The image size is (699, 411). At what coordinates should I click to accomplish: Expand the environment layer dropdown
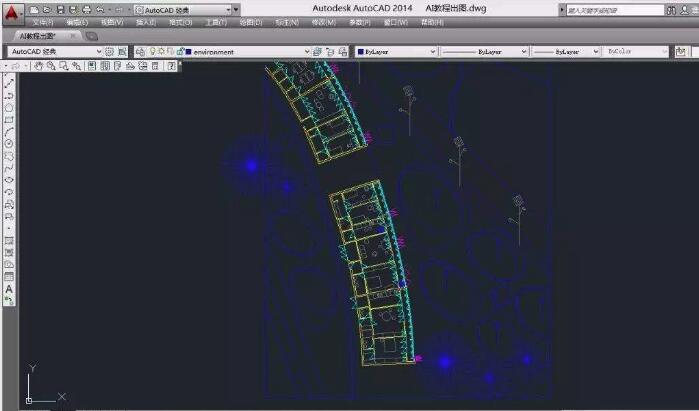pos(307,51)
